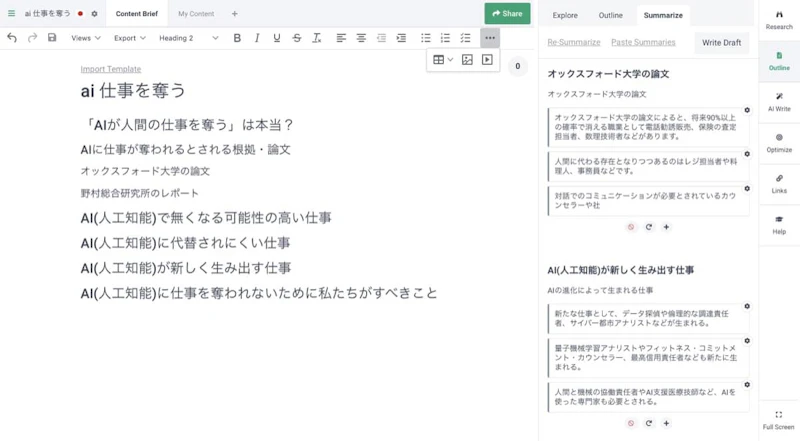Click the Re-Summarize link
This screenshot has height=441, width=800.
tap(573, 42)
